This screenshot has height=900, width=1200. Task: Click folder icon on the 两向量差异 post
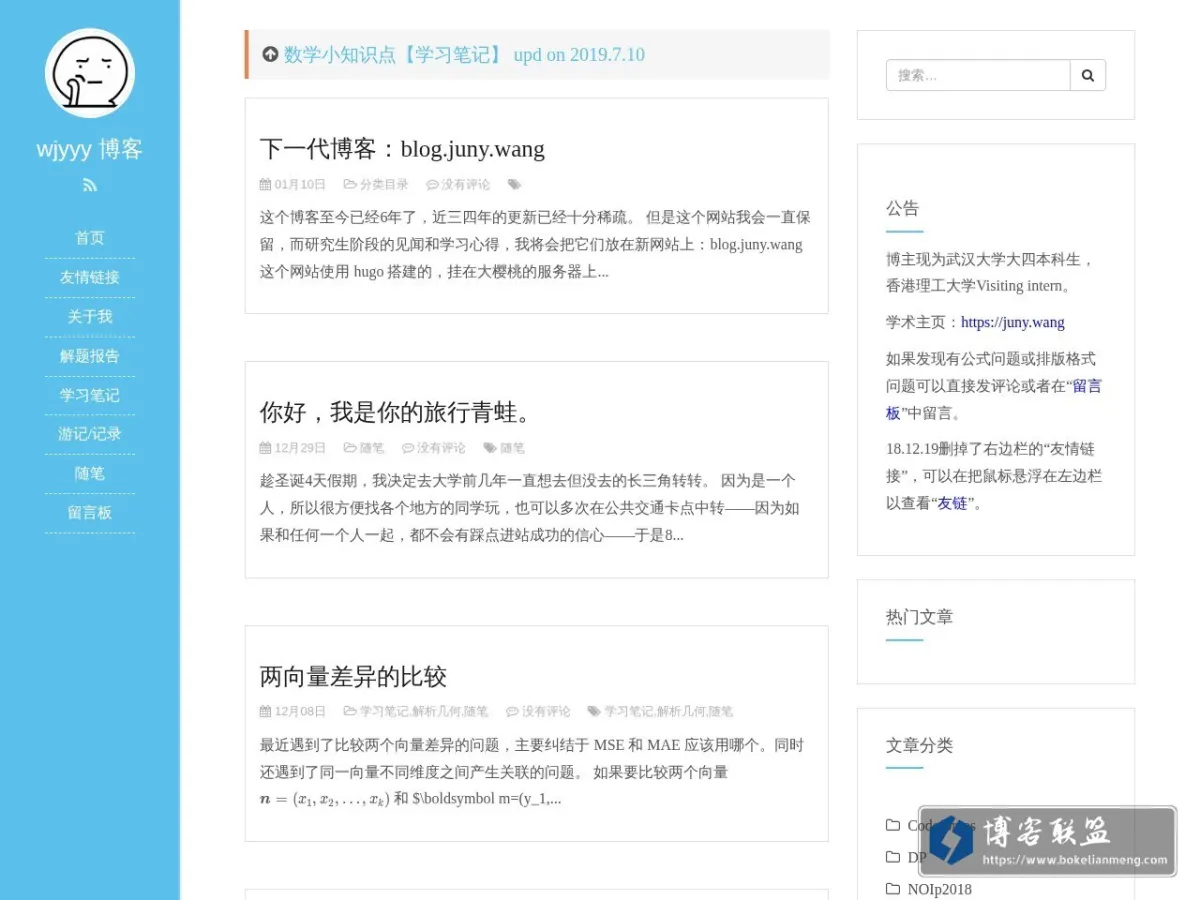point(350,712)
